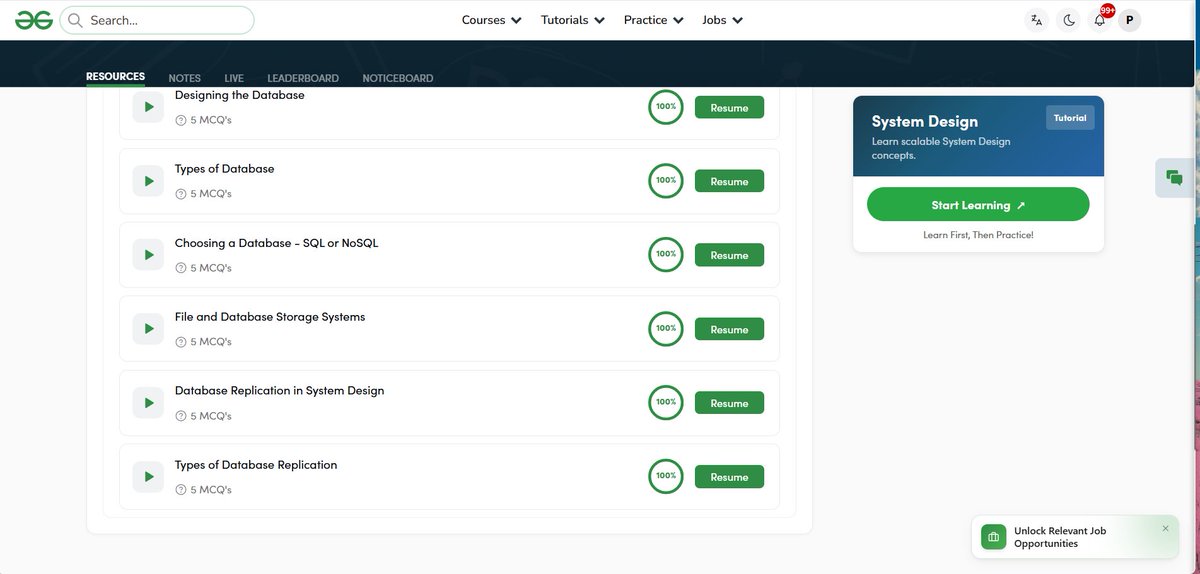The width and height of the screenshot is (1200, 574).
Task: Play the Types of Database lesson
Action: point(148,181)
